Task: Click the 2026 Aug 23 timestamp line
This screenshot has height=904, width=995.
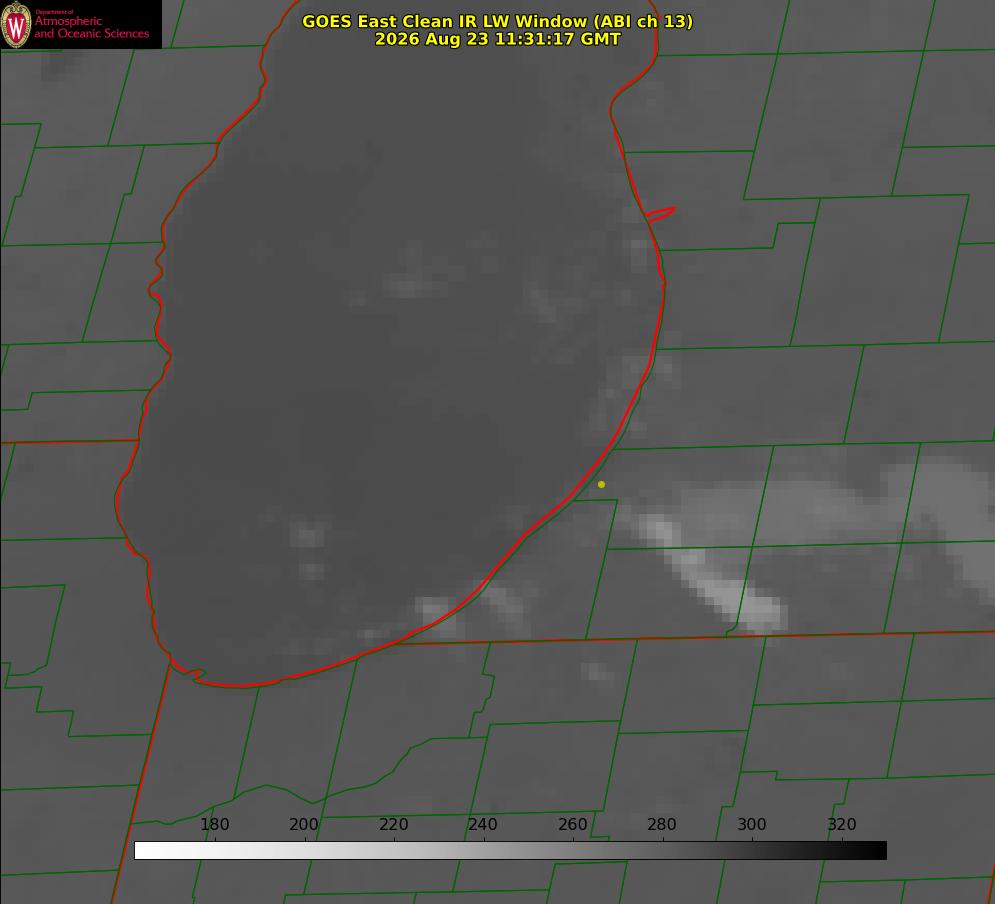Action: click(x=498, y=39)
